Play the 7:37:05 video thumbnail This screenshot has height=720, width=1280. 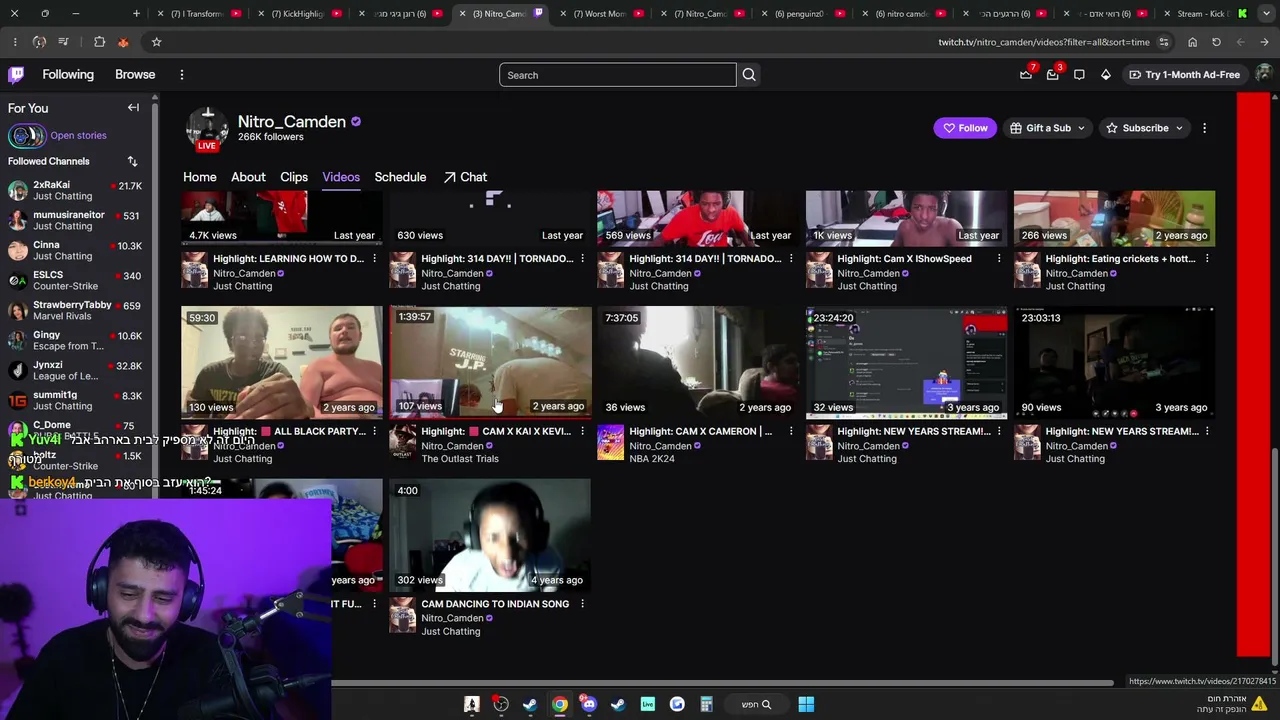[698, 362]
